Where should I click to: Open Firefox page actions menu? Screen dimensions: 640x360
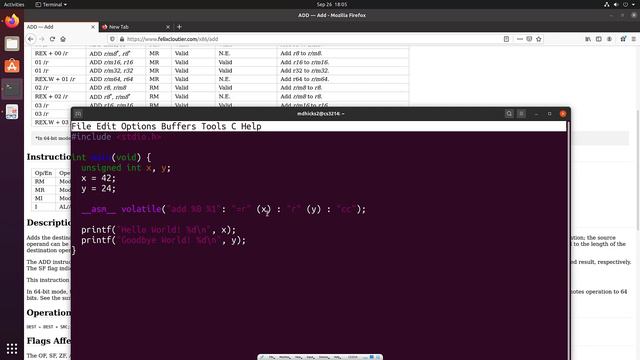[520, 39]
